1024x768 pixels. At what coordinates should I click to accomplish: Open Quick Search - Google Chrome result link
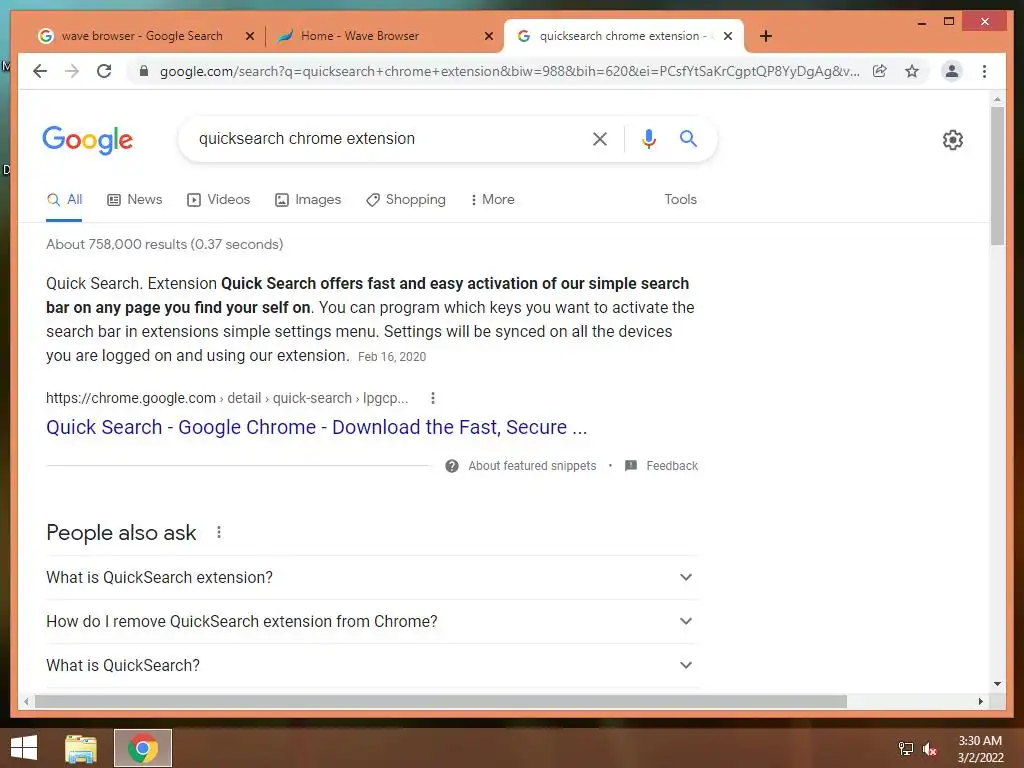click(317, 427)
